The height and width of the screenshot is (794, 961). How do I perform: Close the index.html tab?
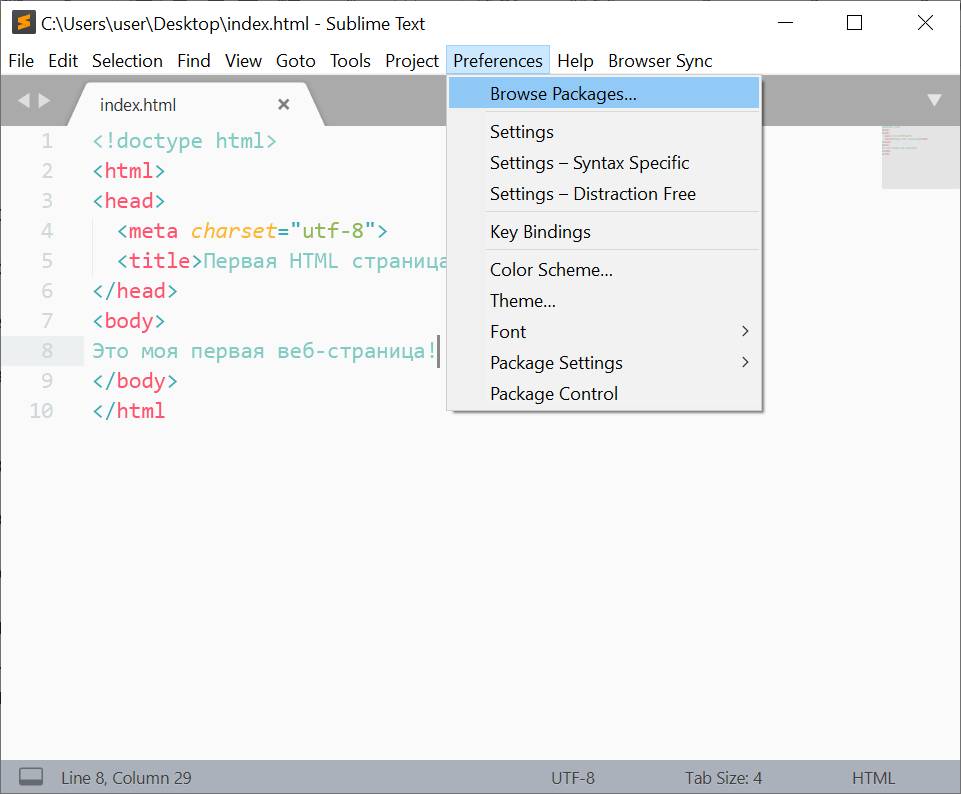click(x=283, y=105)
